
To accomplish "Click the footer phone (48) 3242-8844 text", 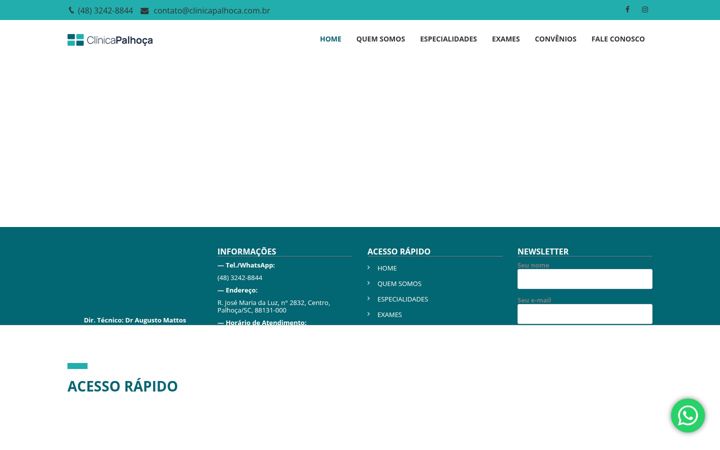I will coord(240,278).
